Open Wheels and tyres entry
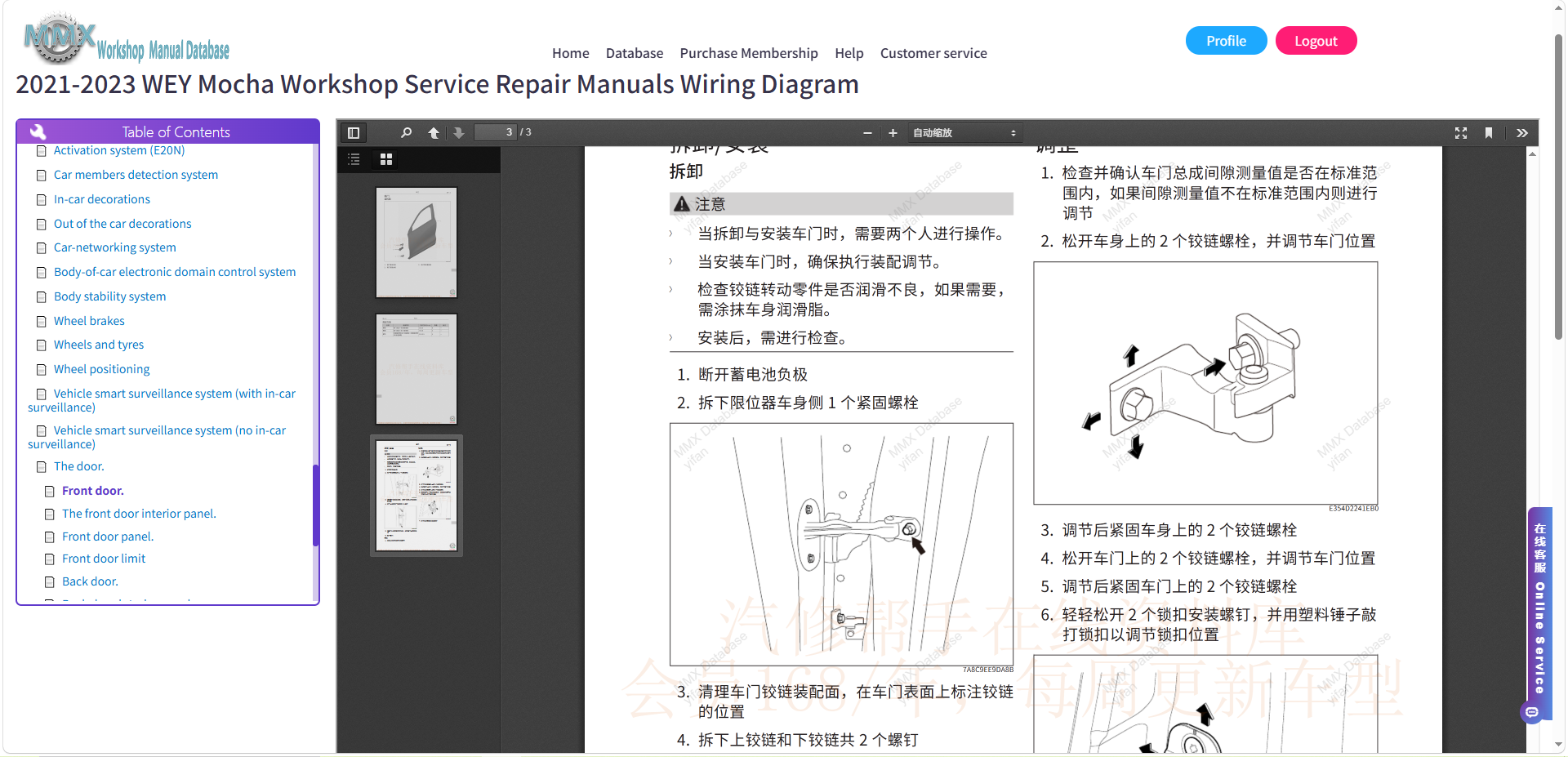 coord(99,345)
